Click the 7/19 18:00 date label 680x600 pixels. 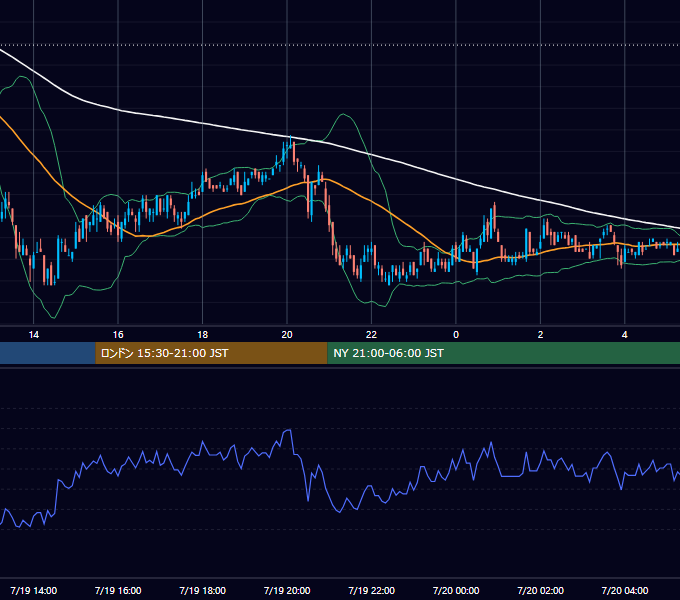tap(203, 590)
